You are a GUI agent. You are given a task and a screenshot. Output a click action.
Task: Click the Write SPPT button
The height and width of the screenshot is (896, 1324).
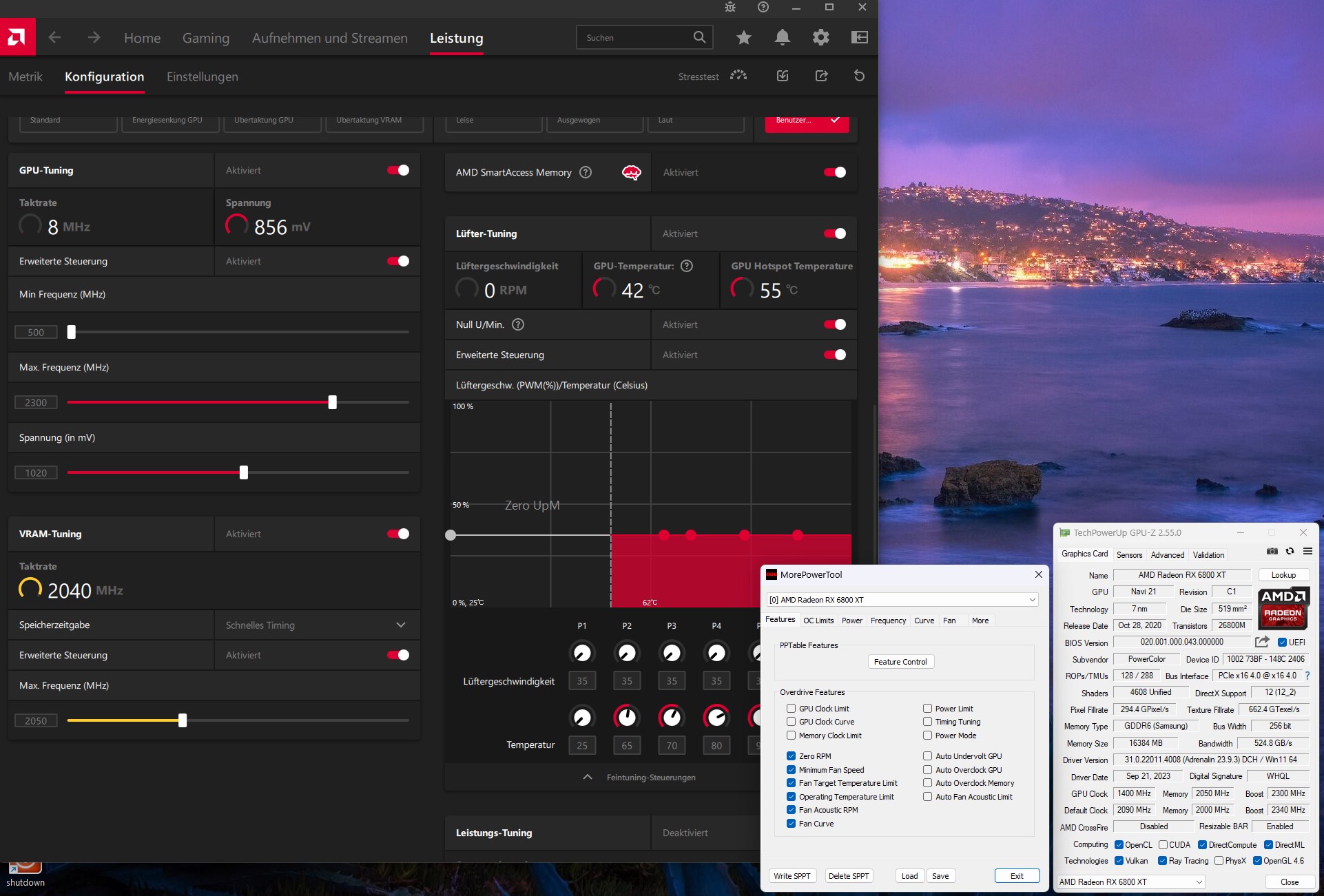(x=792, y=876)
